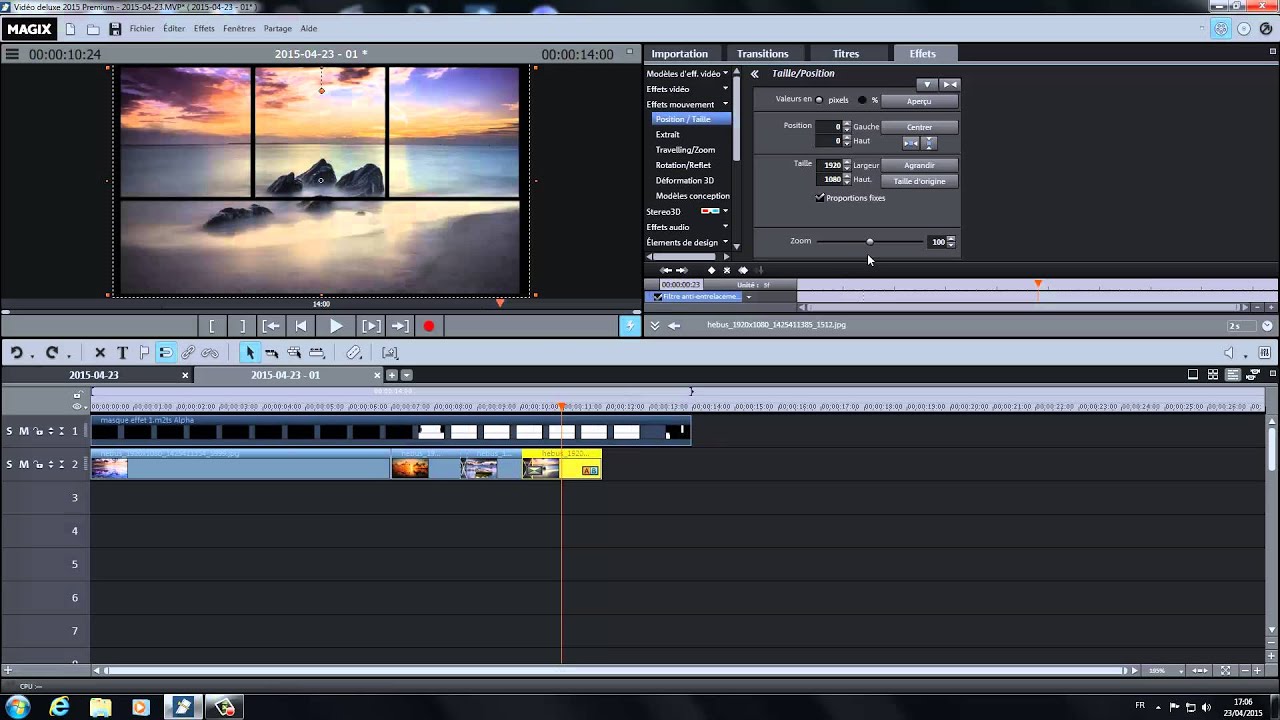Expand Modèles d'eff. vidéo category
1280x720 pixels.
pyautogui.click(x=687, y=74)
